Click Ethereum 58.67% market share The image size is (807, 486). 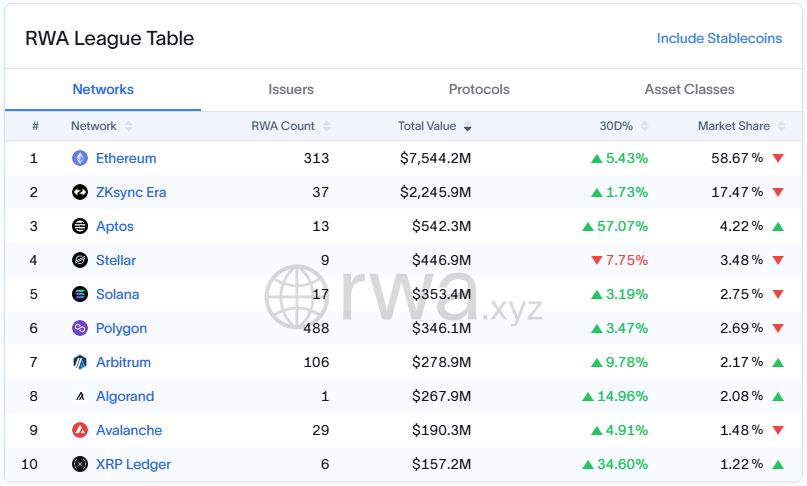pos(737,158)
